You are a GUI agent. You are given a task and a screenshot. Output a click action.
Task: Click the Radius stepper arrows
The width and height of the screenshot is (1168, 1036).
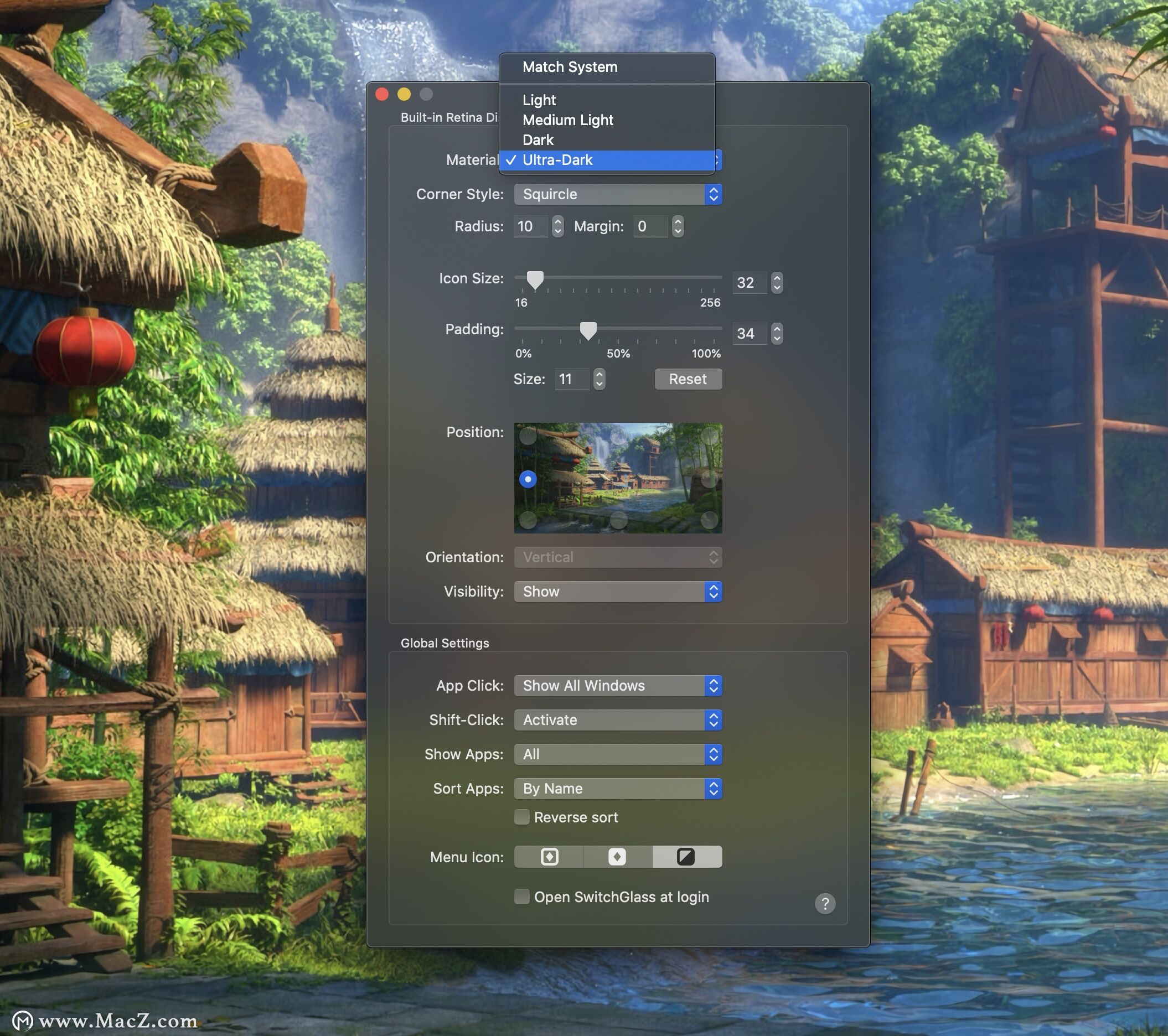[558, 226]
